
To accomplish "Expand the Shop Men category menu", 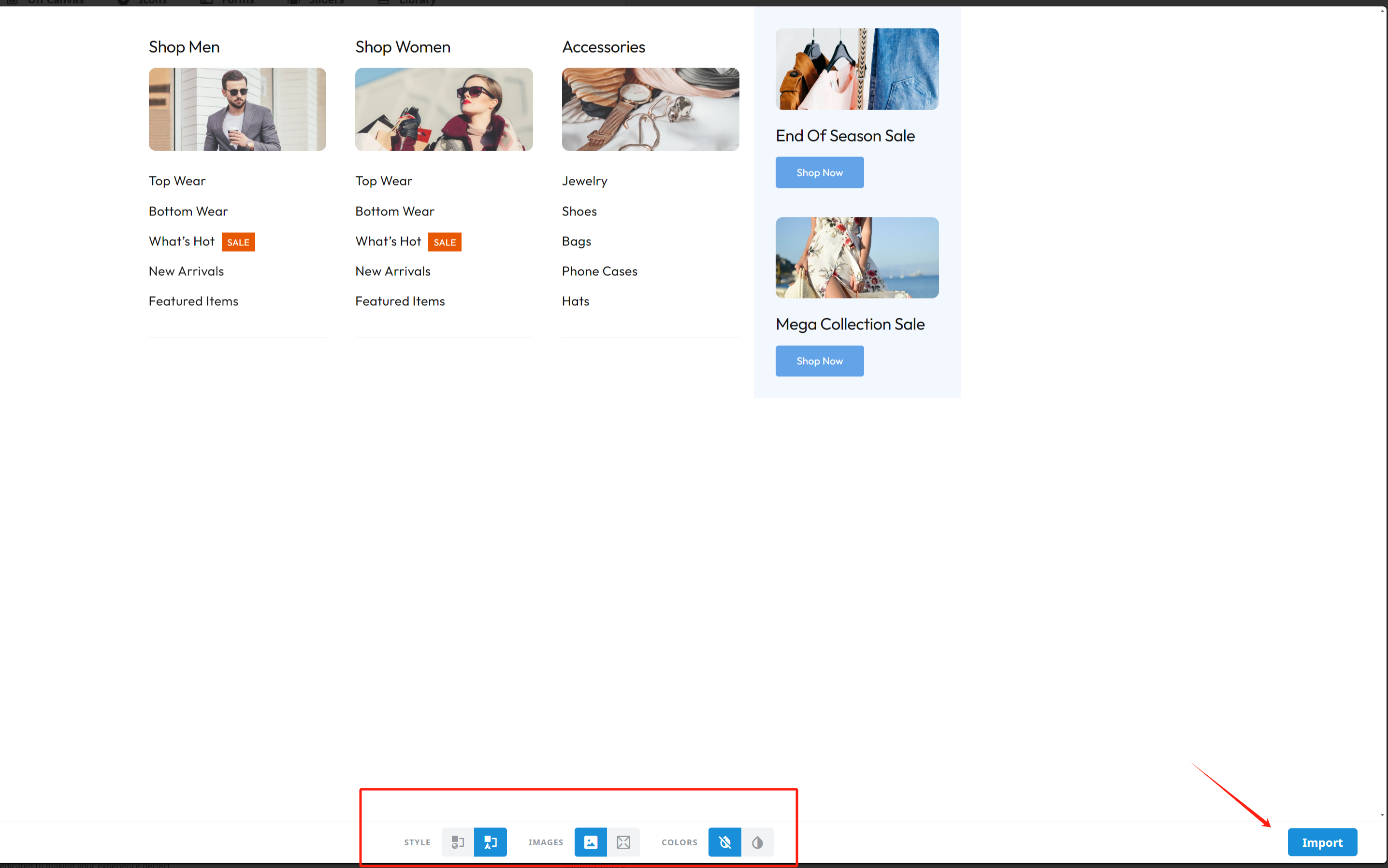I will pyautogui.click(x=184, y=46).
